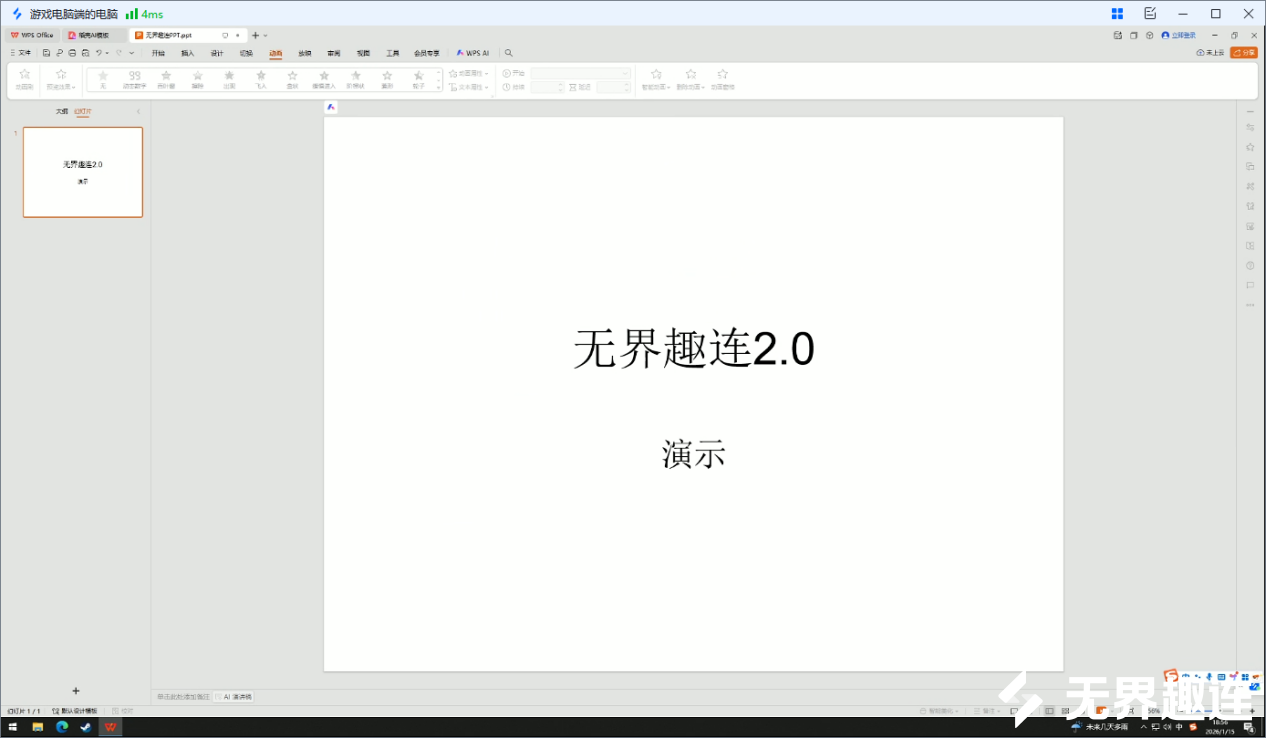Apply the 百叶窗 blinds animation effect
This screenshot has height=738, width=1266.
pos(166,80)
